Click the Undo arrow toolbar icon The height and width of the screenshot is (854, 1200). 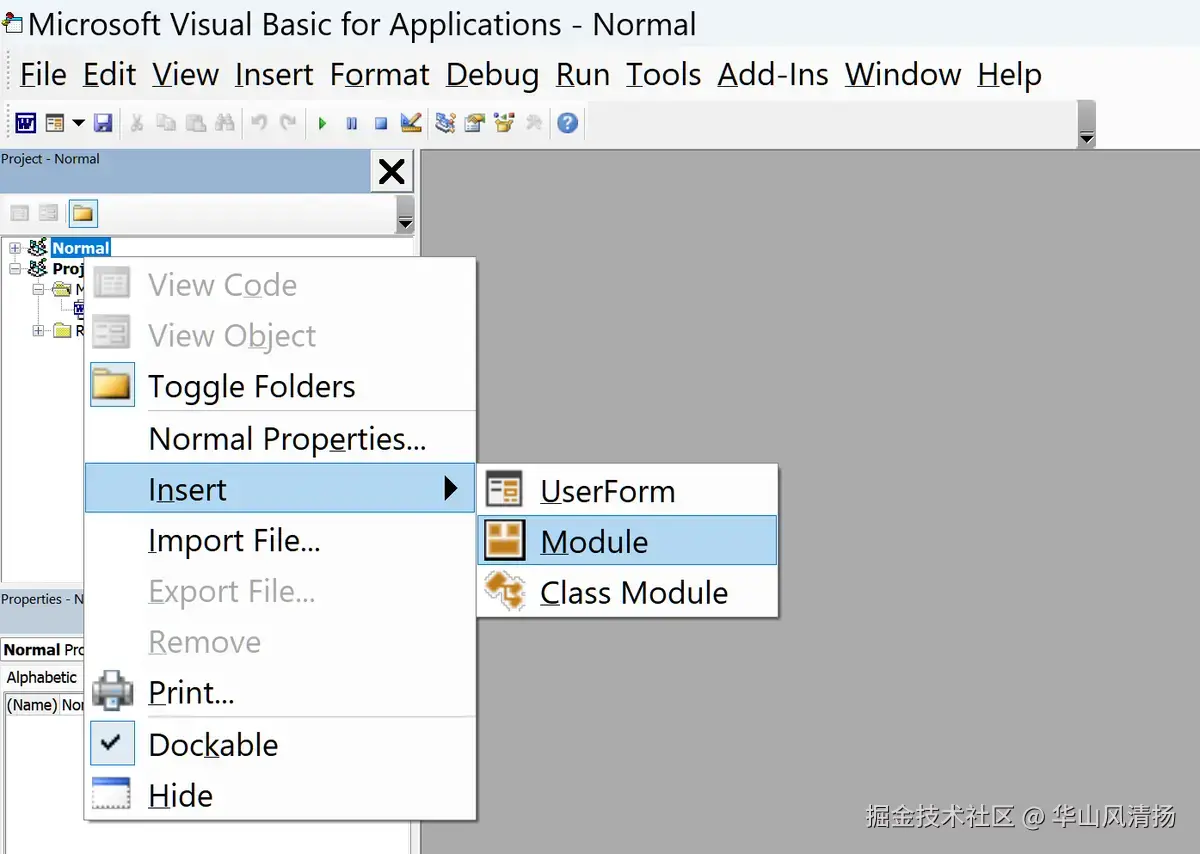[x=259, y=123]
